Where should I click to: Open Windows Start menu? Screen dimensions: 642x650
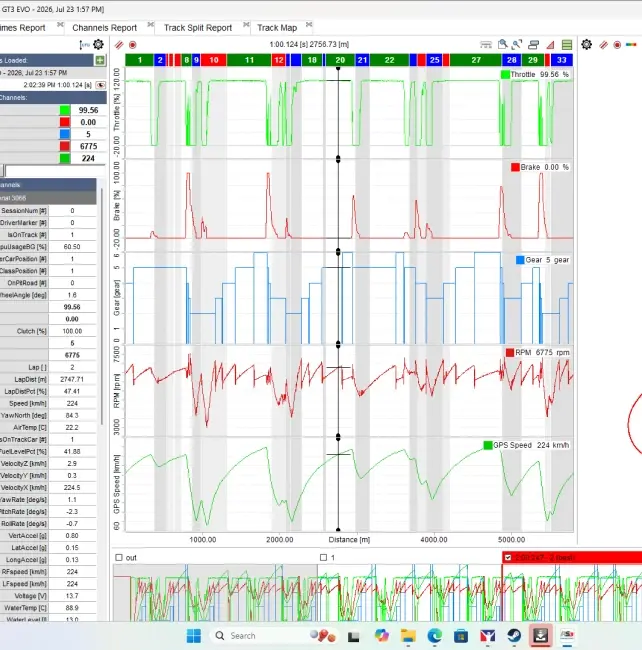click(194, 635)
